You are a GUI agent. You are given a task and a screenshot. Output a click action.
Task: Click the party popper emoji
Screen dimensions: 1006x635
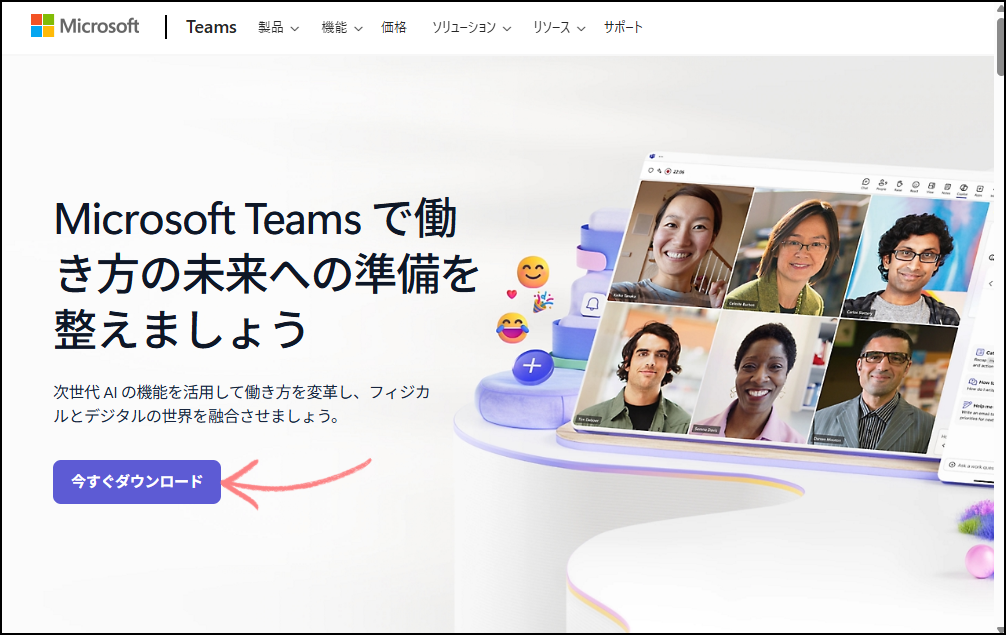pyautogui.click(x=543, y=301)
